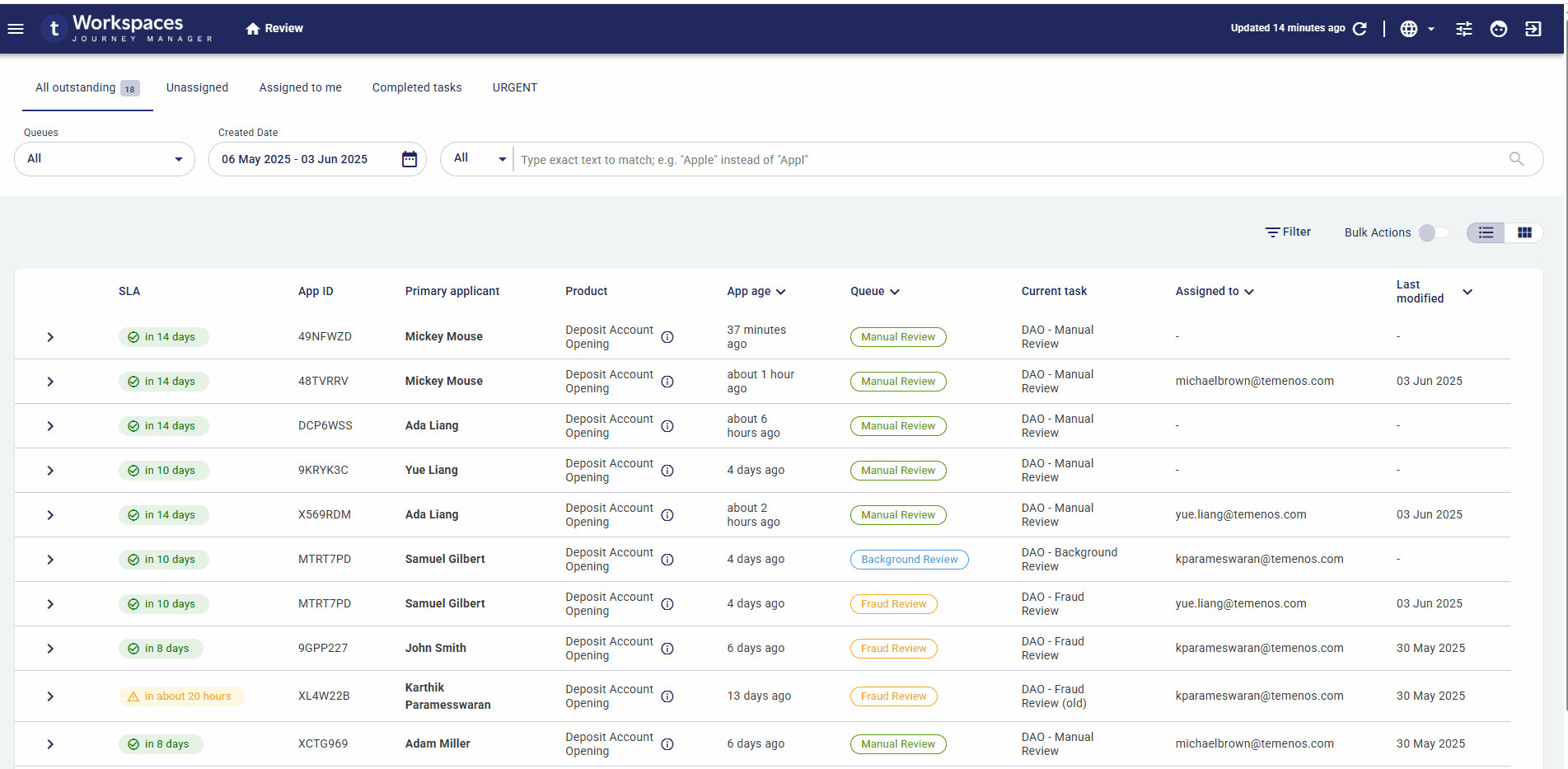The height and width of the screenshot is (769, 1568).
Task: Switch to All outstanding tab
Action: click(87, 88)
